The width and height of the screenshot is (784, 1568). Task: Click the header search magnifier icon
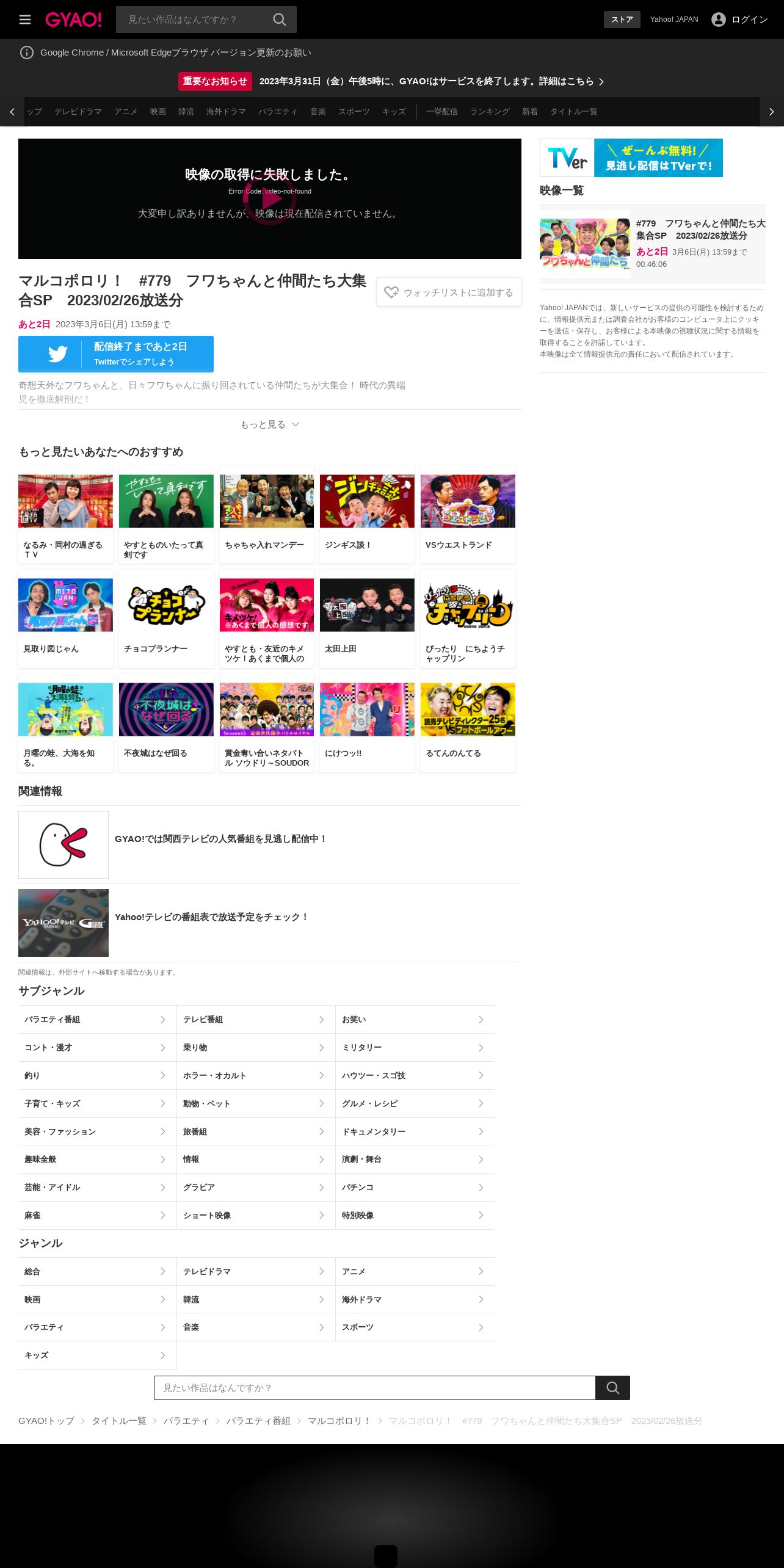click(x=280, y=20)
